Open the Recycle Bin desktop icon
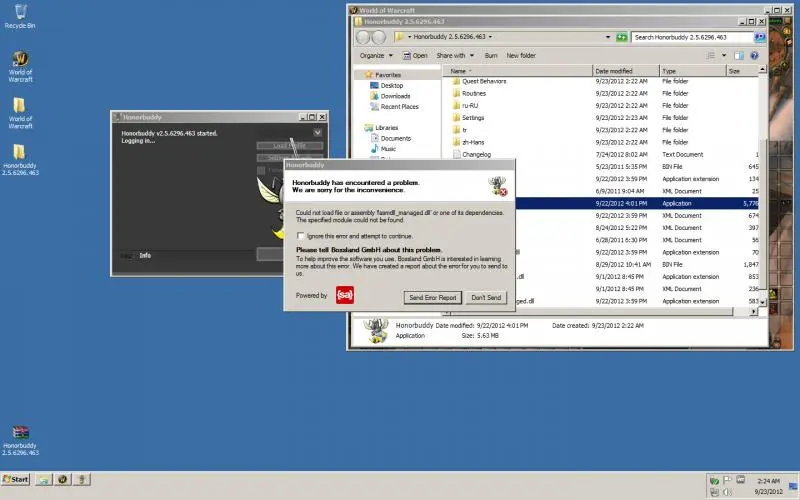800x500 pixels. click(x=20, y=16)
